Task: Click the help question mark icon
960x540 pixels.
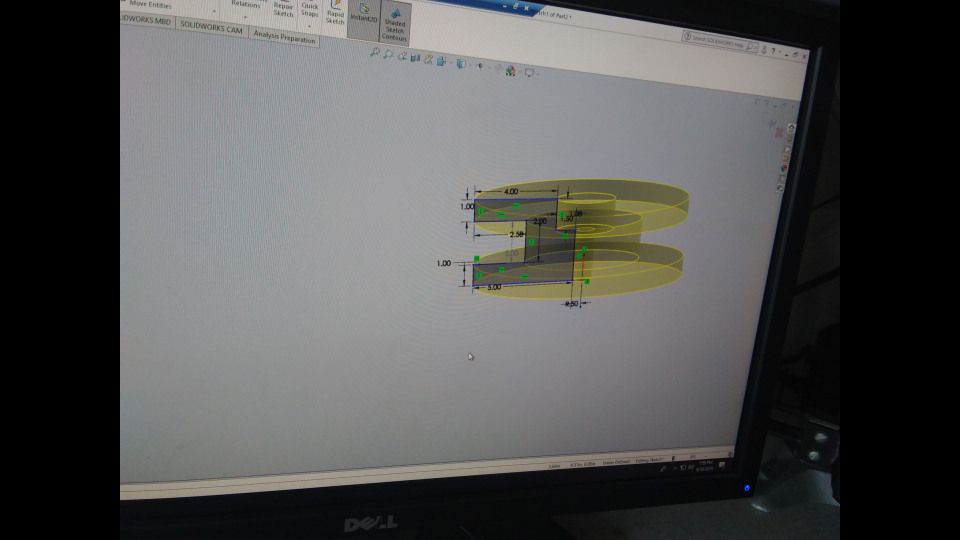Action: click(775, 50)
